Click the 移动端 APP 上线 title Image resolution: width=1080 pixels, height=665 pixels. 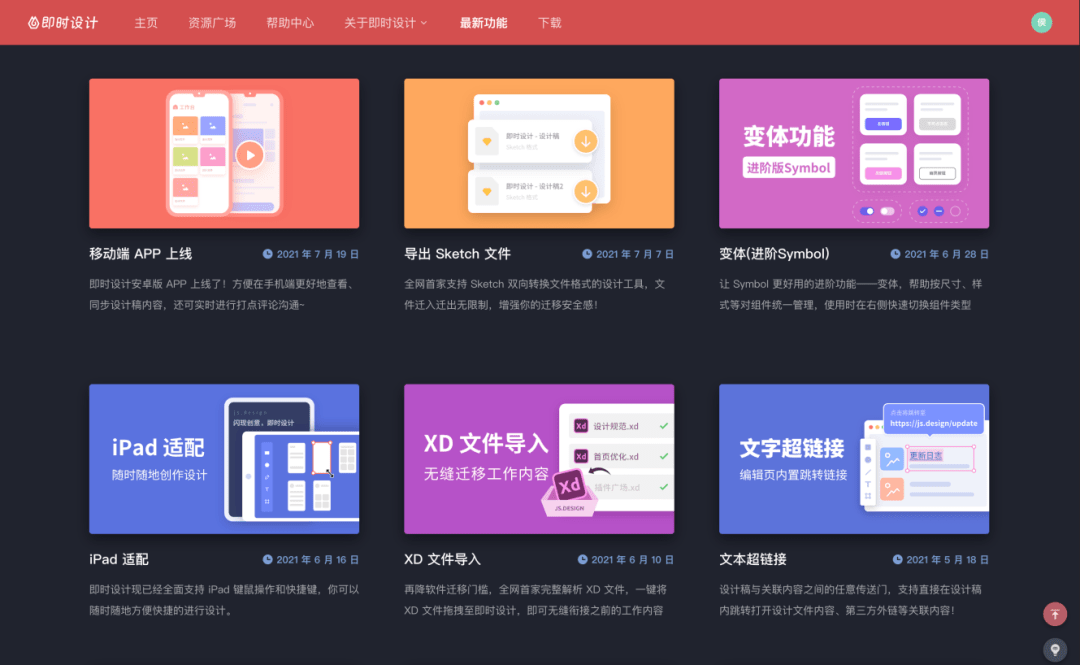click(141, 254)
